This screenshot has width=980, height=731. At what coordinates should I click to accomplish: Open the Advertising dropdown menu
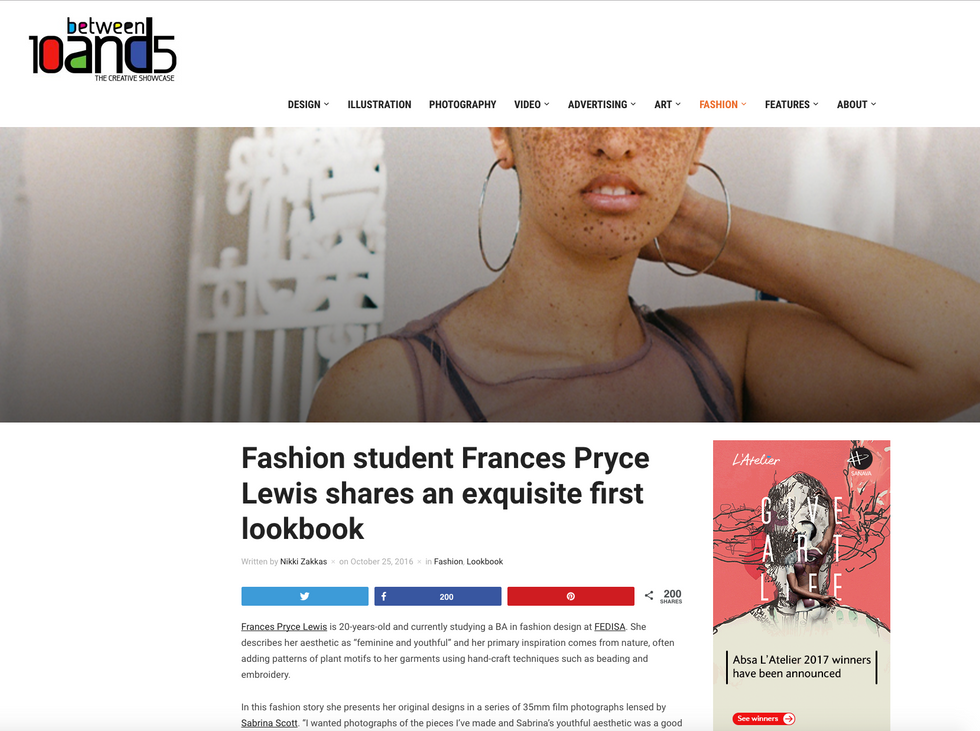pyautogui.click(x=602, y=104)
